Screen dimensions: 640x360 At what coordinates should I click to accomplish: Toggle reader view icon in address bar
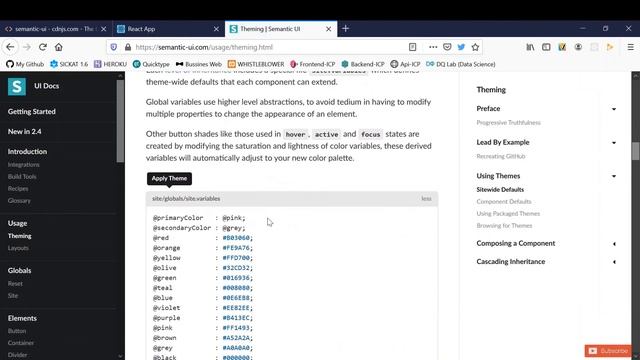pos(413,47)
